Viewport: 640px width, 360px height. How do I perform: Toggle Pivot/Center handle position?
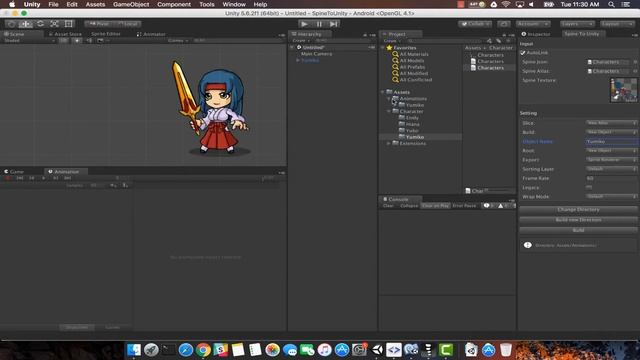99,24
